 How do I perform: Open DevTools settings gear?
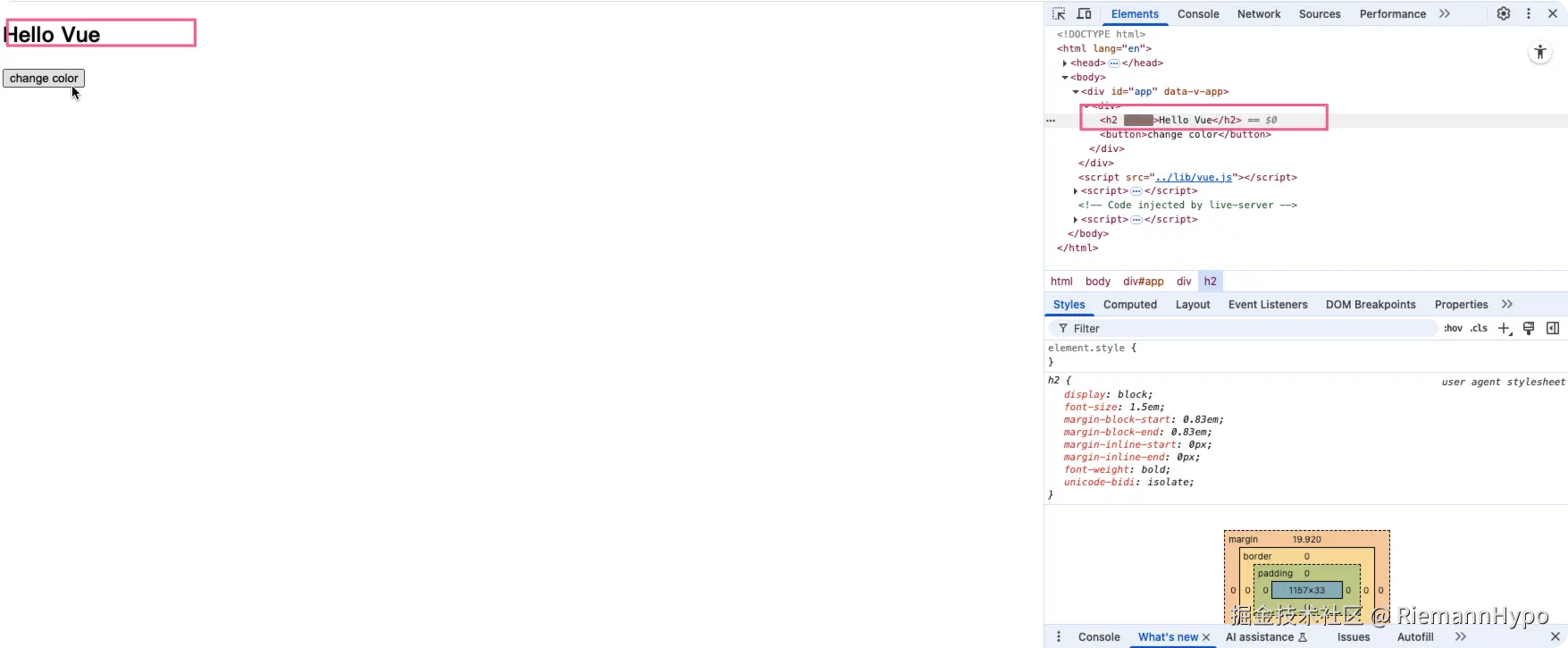pos(1504,13)
